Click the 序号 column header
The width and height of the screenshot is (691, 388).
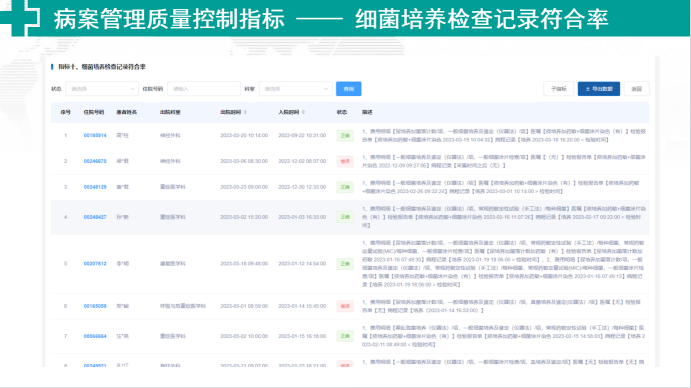click(65, 112)
